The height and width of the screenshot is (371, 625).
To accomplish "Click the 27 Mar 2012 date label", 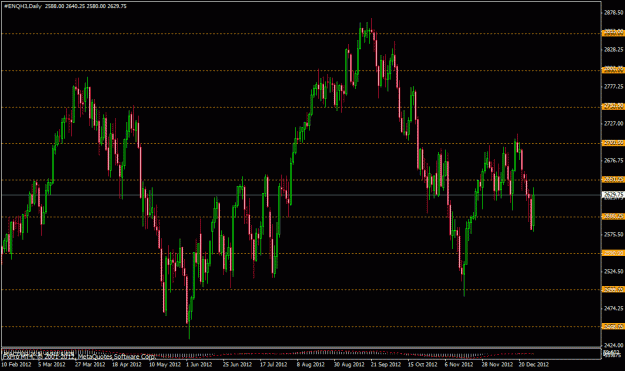I will tap(90, 364).
